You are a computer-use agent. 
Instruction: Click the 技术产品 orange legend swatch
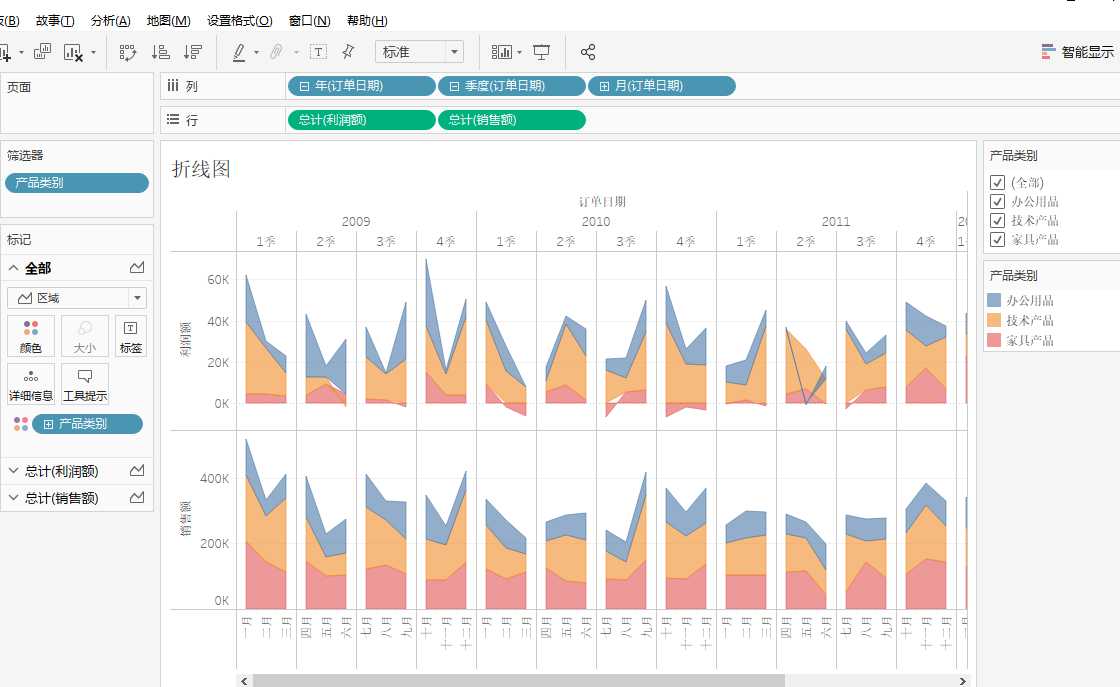point(994,320)
